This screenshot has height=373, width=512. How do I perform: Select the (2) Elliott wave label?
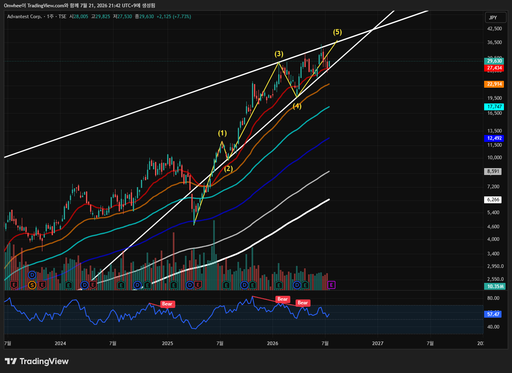click(228, 169)
